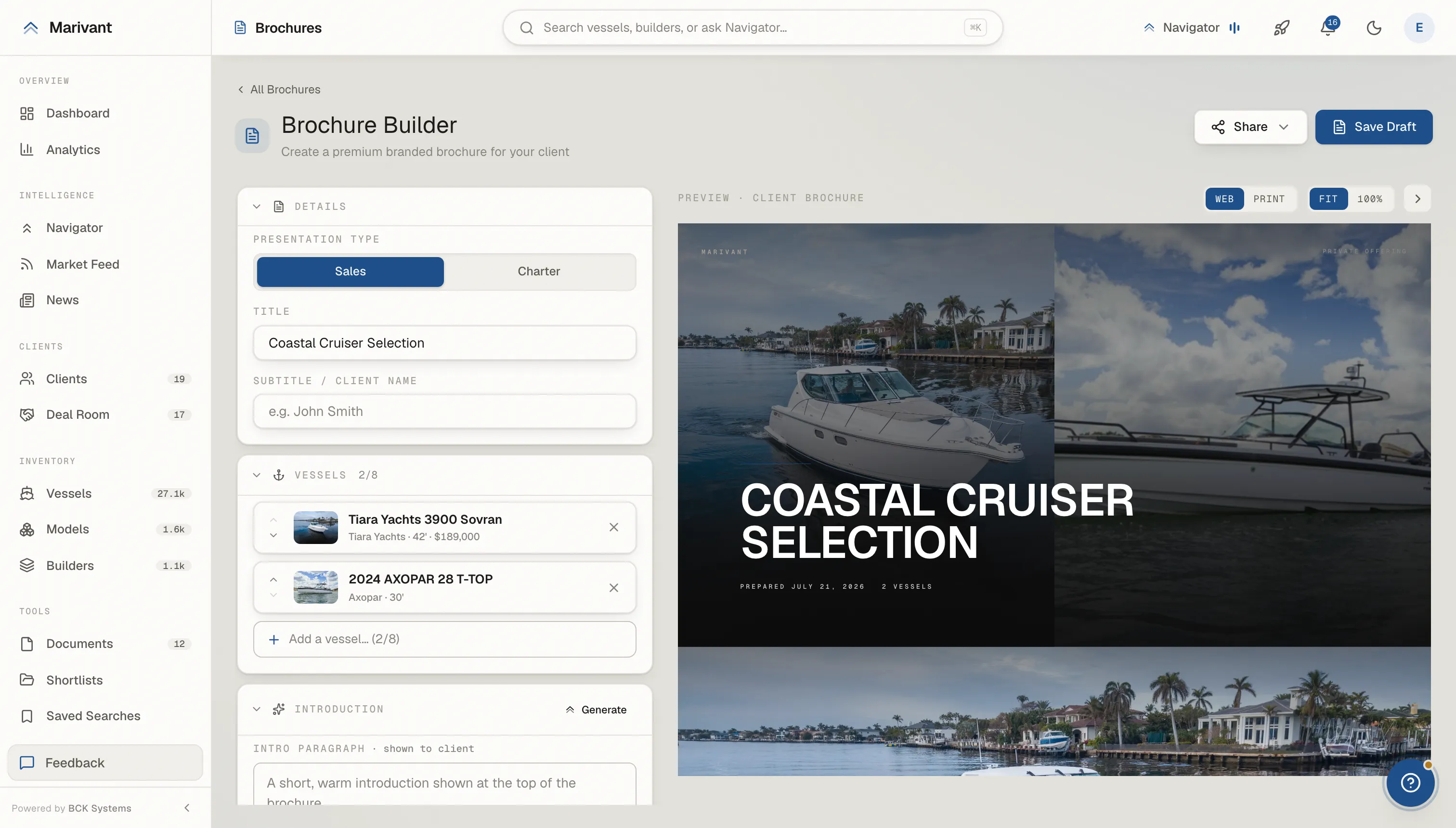The image size is (1456, 828).
Task: Collapse the Vessels section
Action: point(257,475)
